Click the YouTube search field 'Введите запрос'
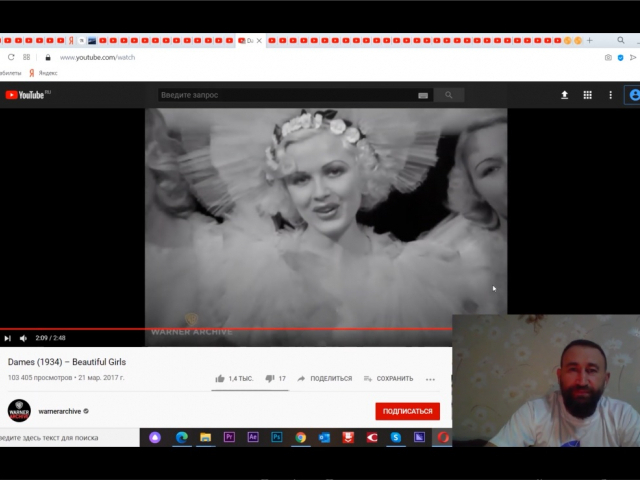This screenshot has width=640, height=480. [x=286, y=95]
